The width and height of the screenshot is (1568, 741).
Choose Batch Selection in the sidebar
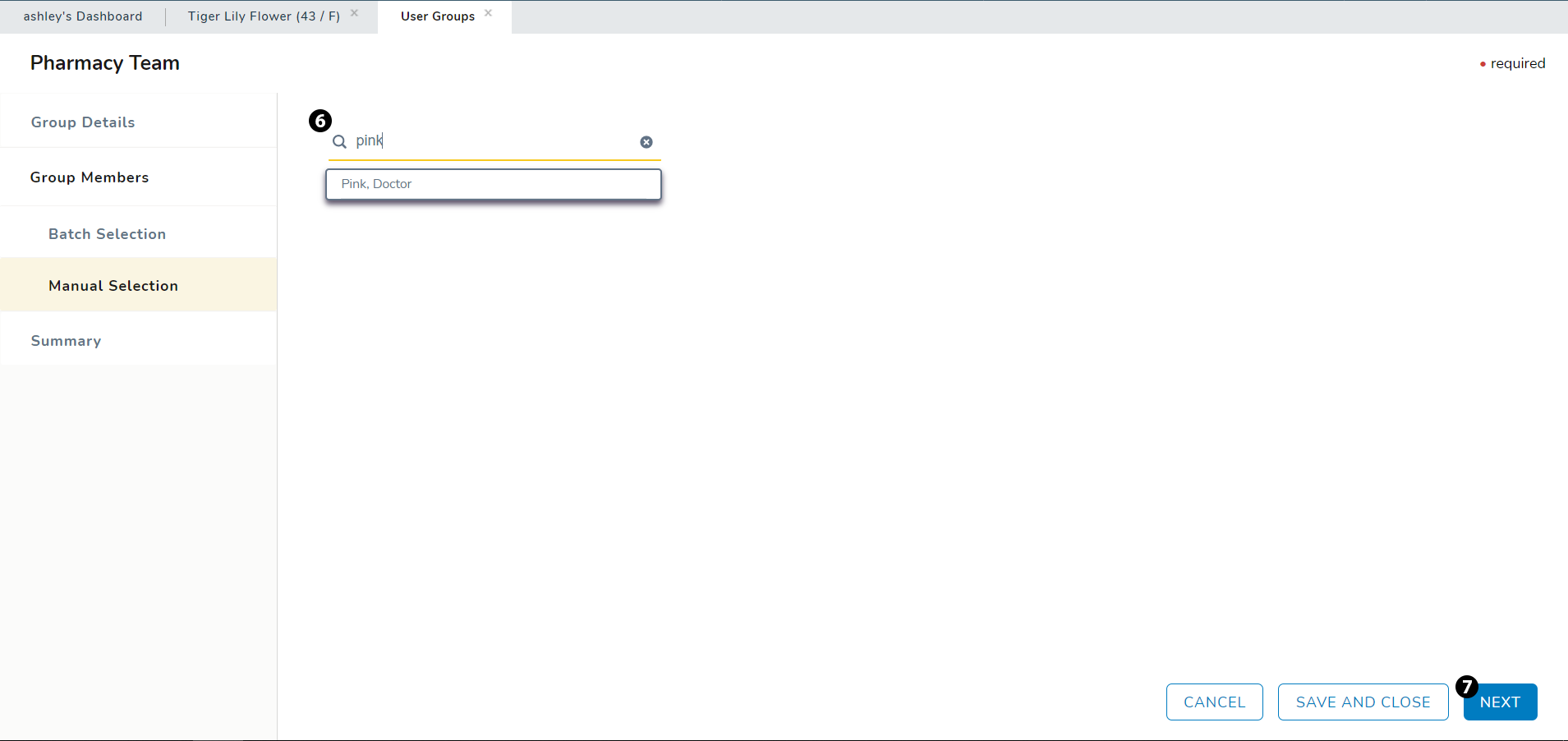107,234
